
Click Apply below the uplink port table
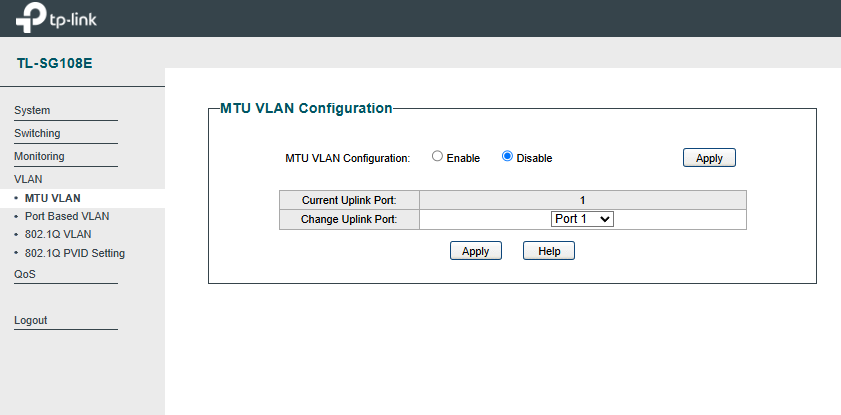tap(476, 250)
